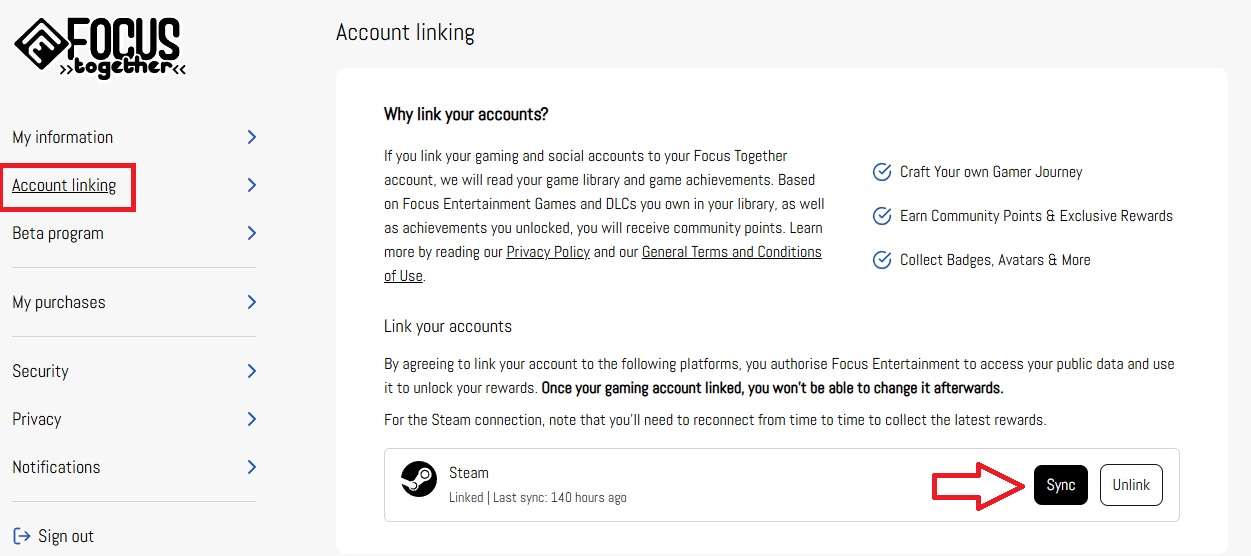
Task: Click the Sign out door icon
Action: (22, 536)
